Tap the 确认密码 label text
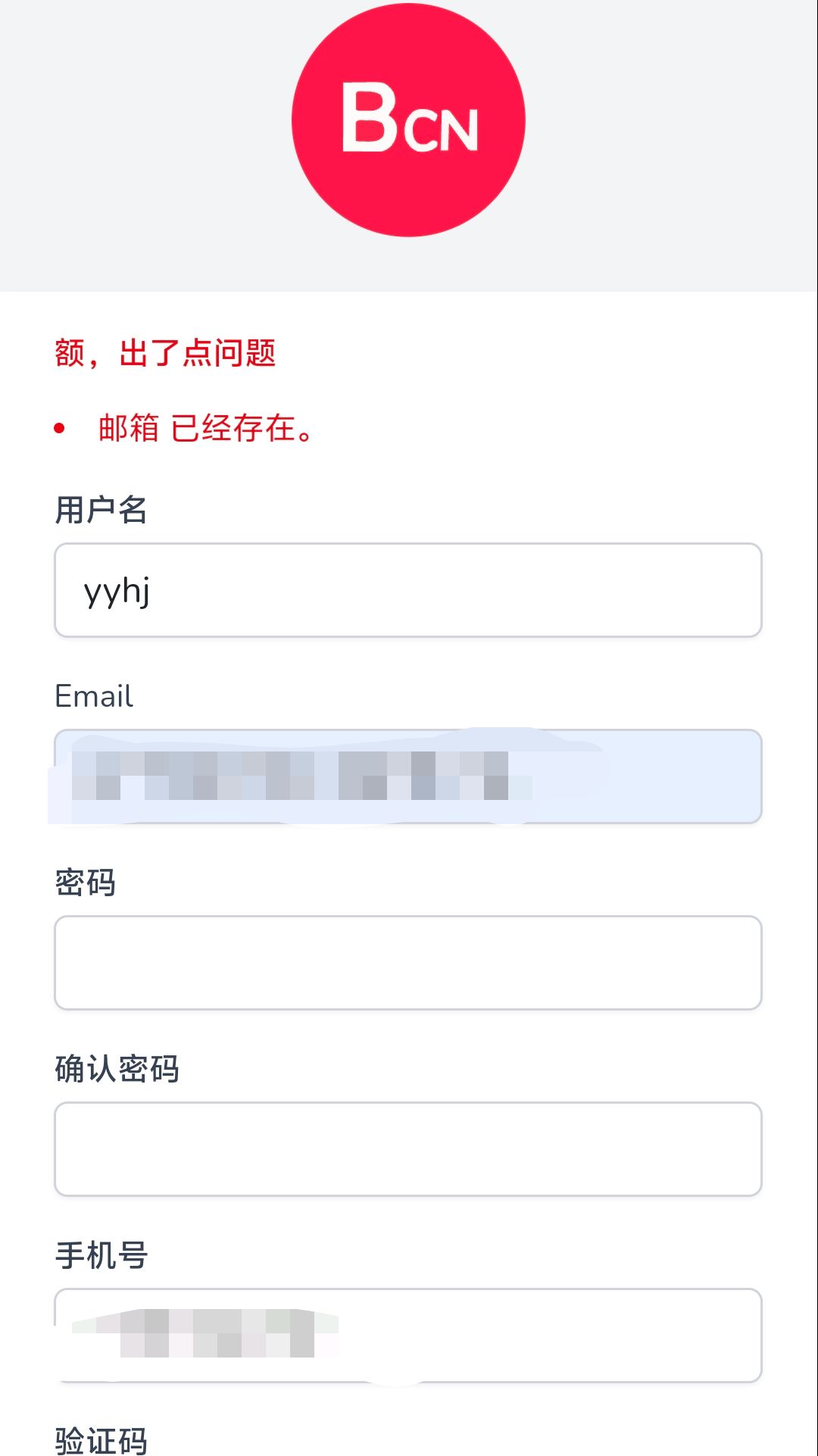Screen dimensions: 818x1456 [x=117, y=1069]
